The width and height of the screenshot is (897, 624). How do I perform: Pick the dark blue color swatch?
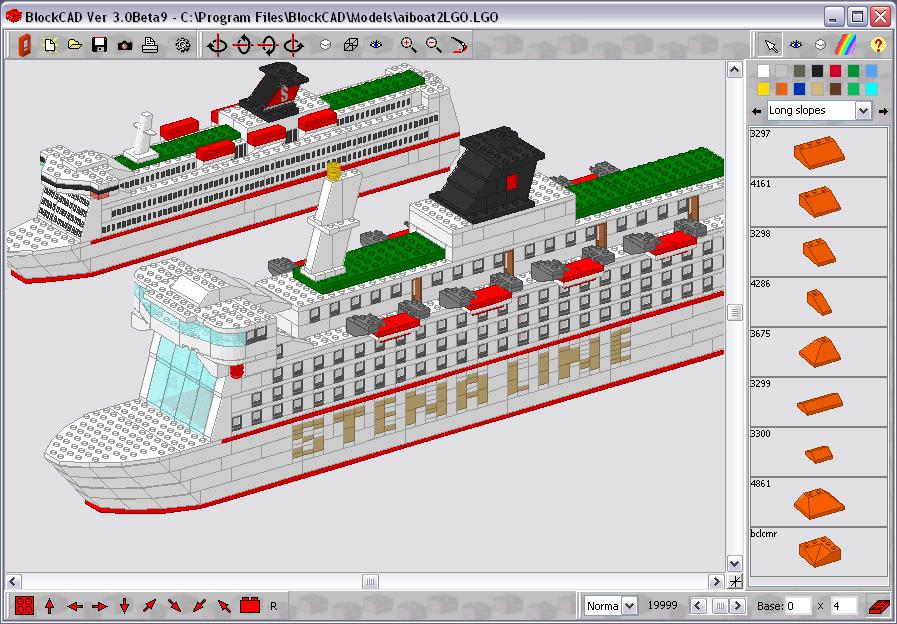pyautogui.click(x=799, y=89)
